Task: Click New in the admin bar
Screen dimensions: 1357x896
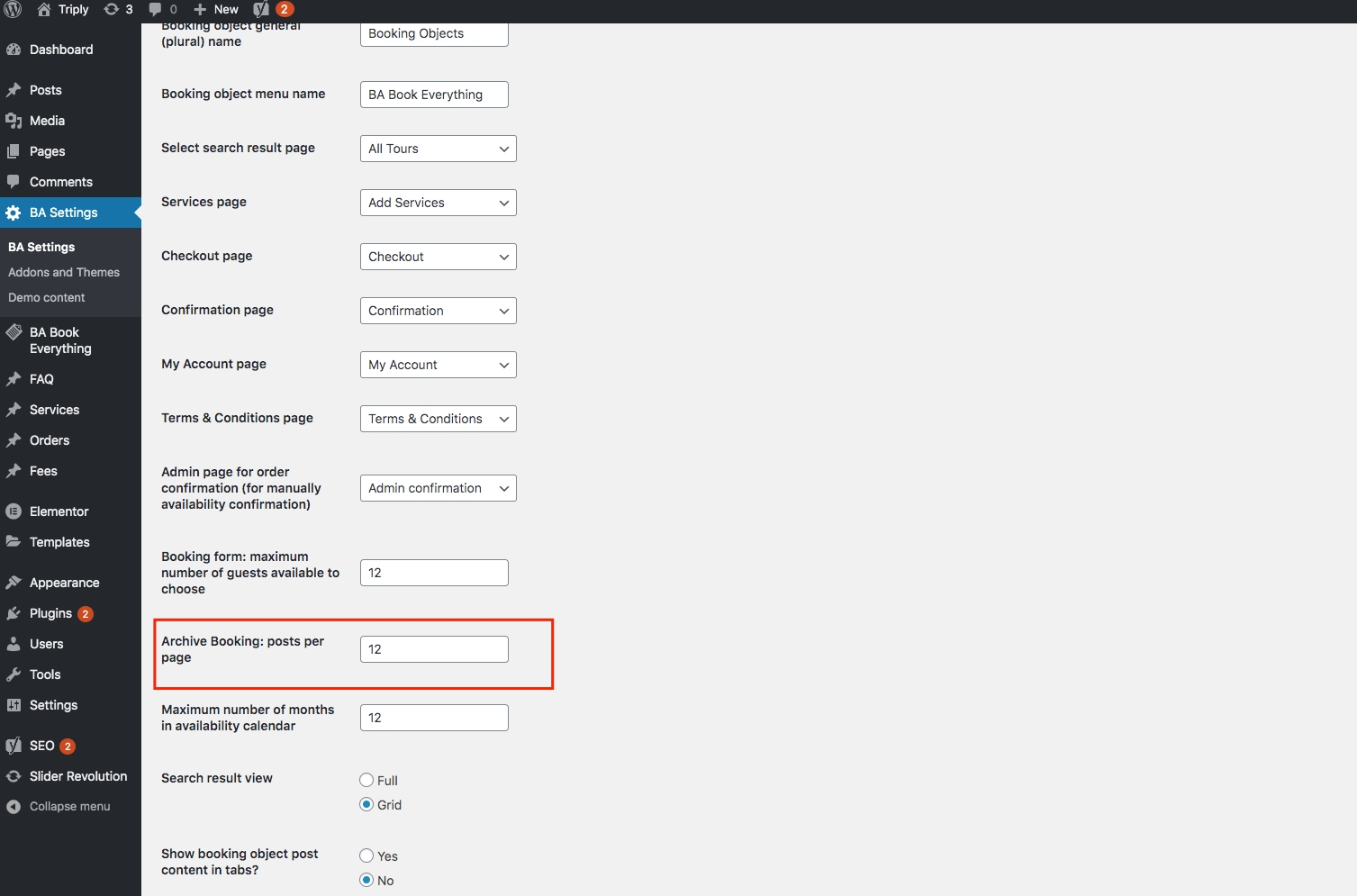Action: click(217, 10)
